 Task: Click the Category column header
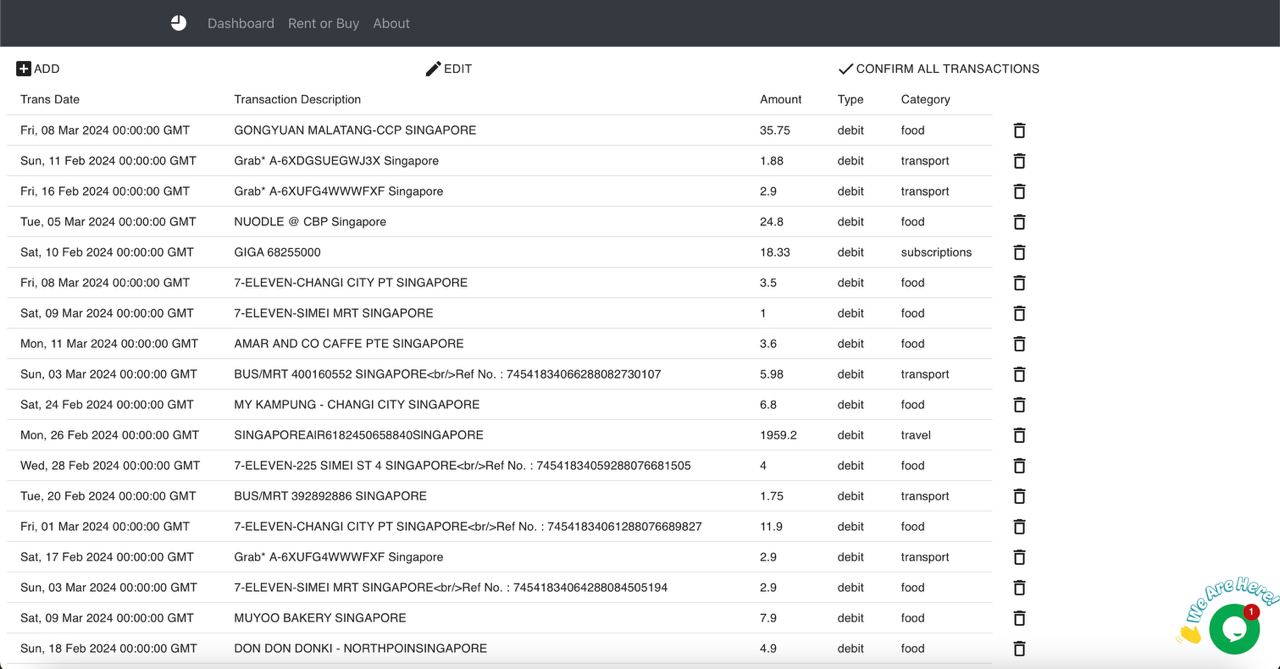(925, 99)
